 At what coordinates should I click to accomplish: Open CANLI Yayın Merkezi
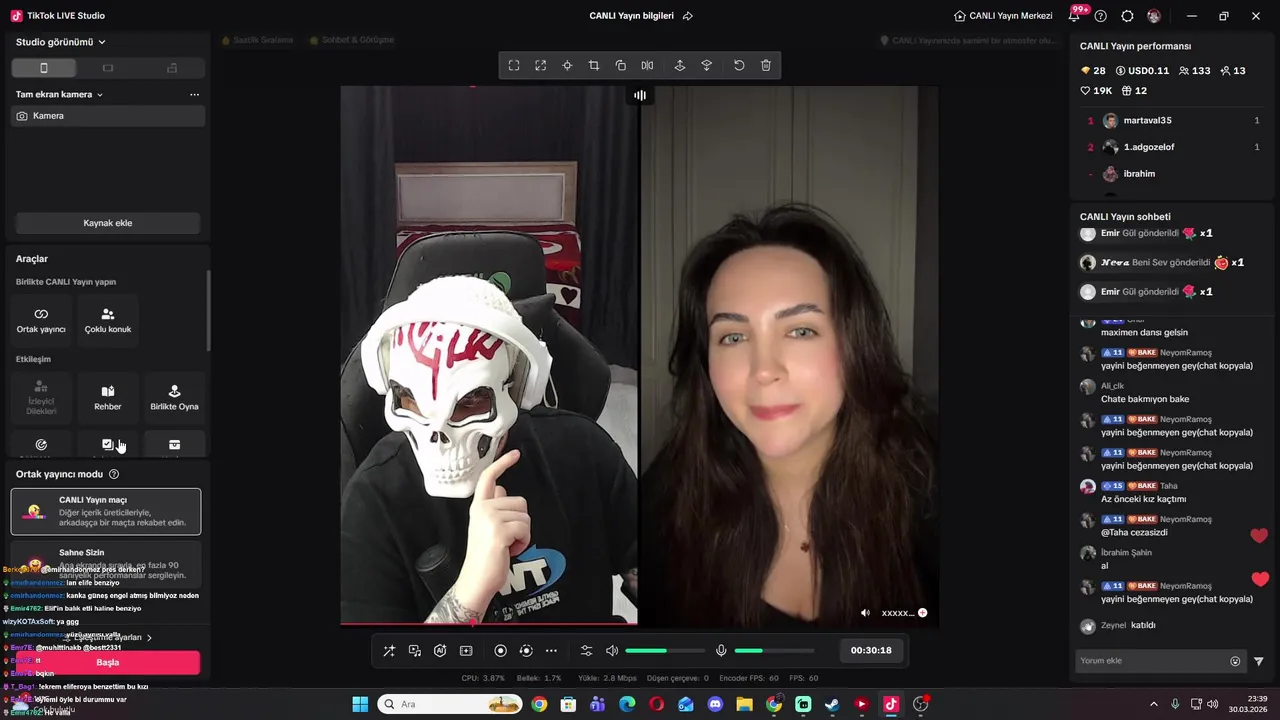(x=1004, y=16)
